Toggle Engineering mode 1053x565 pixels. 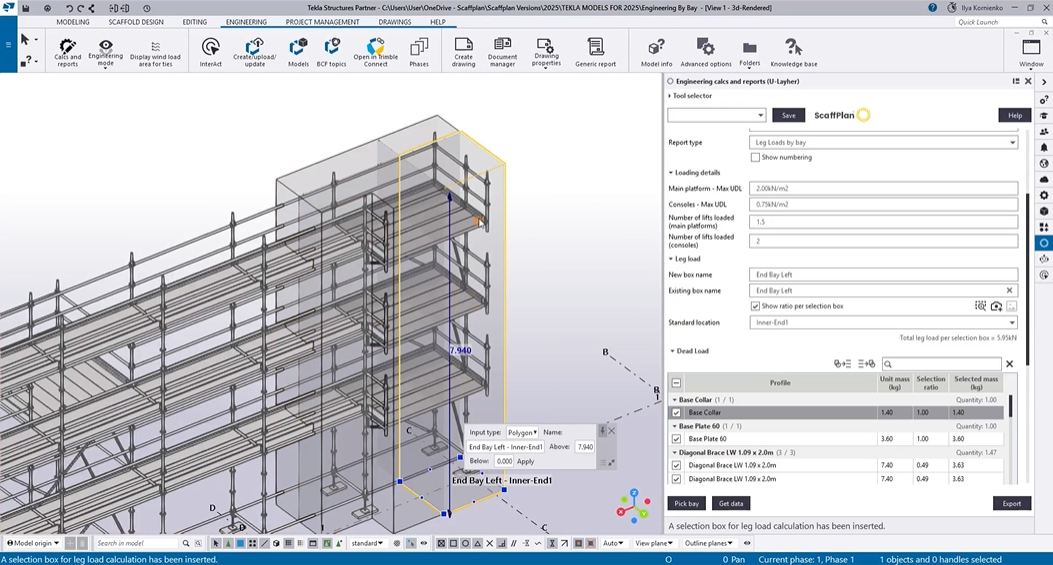pos(105,52)
